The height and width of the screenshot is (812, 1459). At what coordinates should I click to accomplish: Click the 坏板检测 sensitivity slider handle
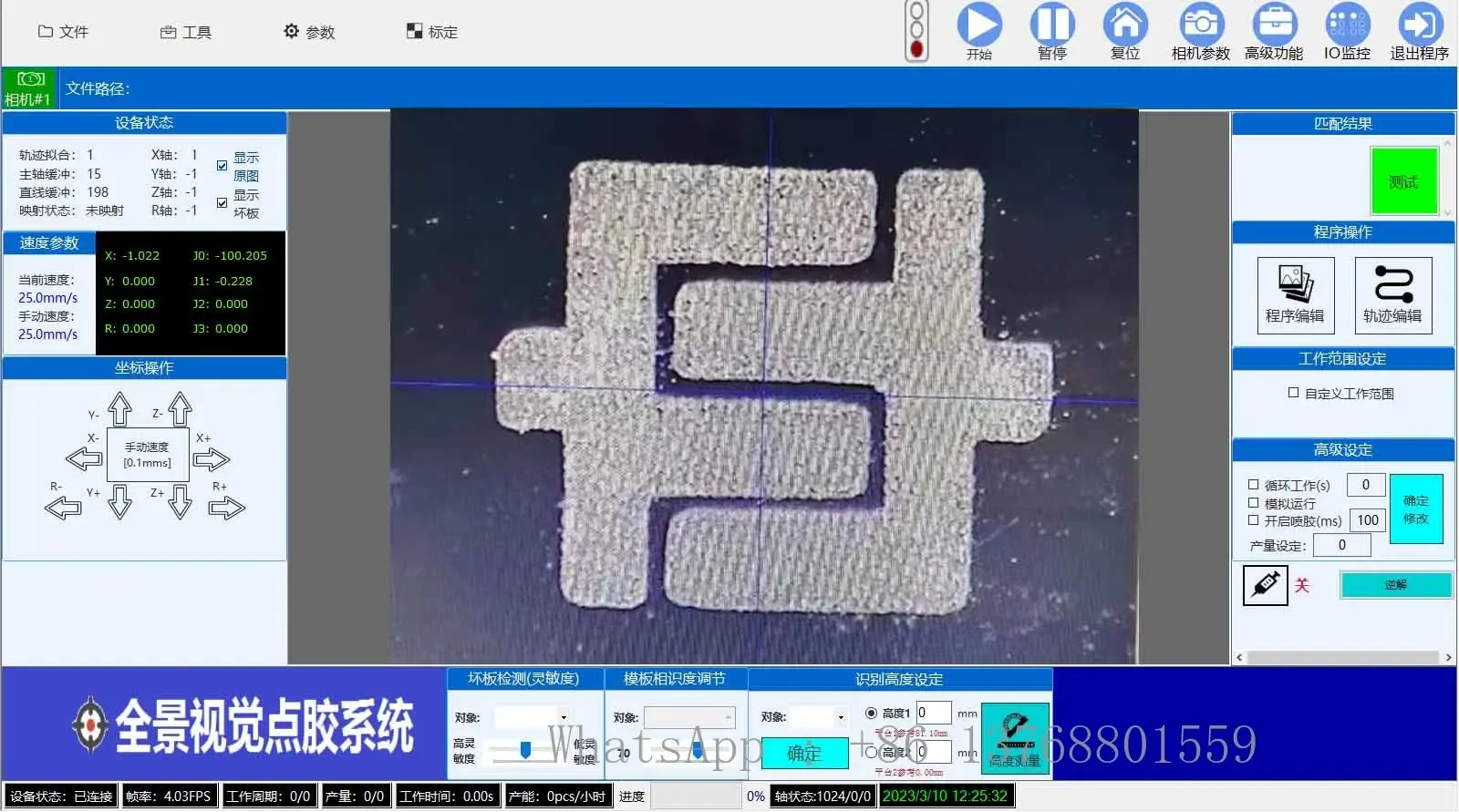(525, 749)
